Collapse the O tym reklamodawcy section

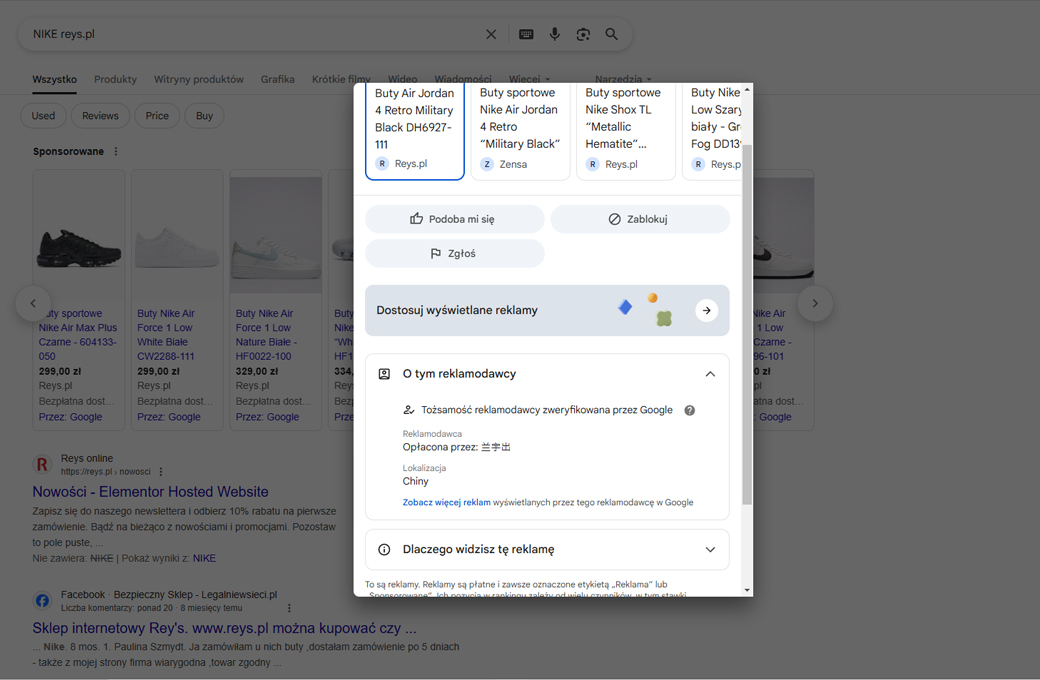[710, 374]
